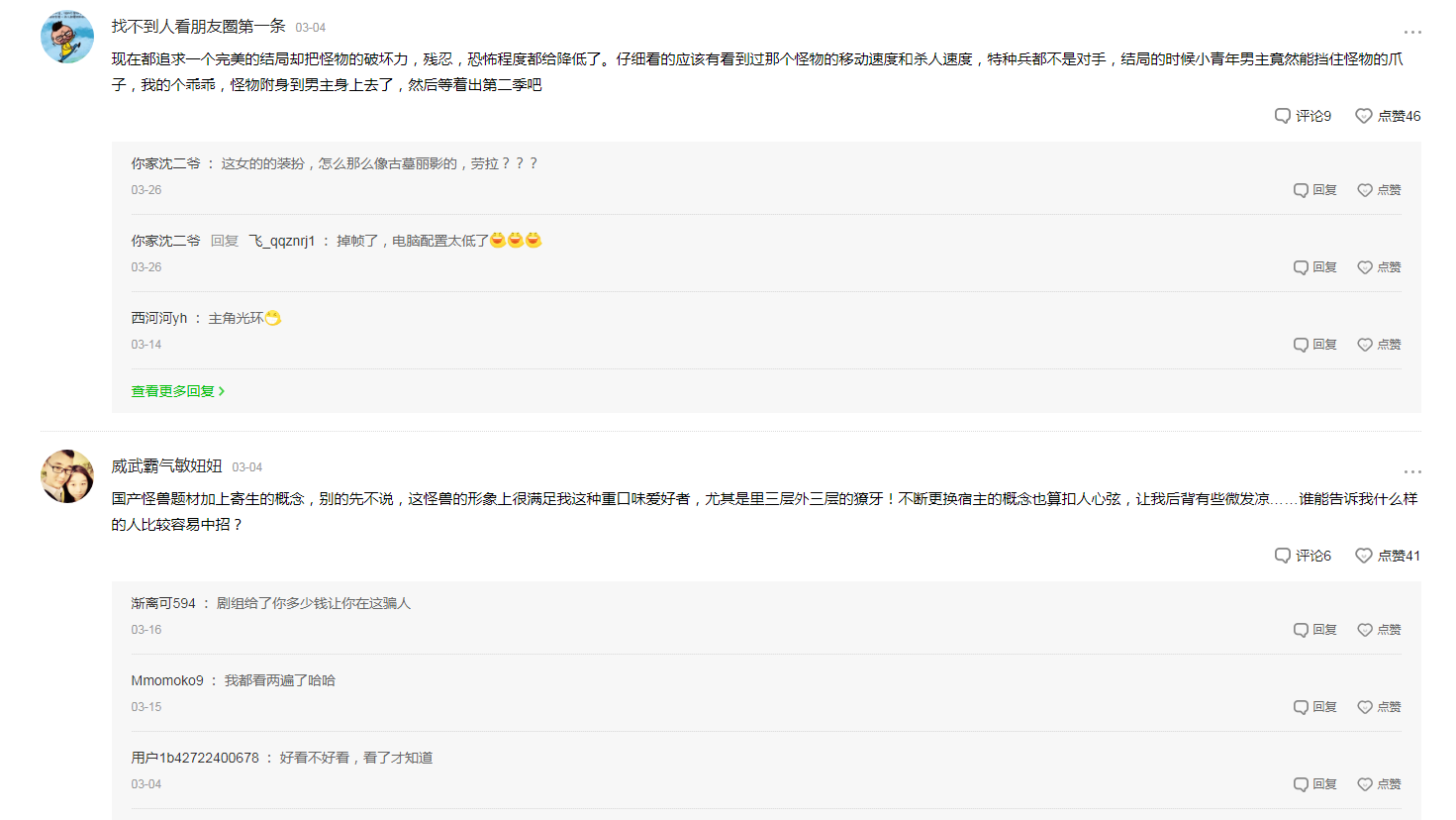Open comments on the second post (评论6)
Viewport: 1456px width, 820px height.
(1303, 556)
